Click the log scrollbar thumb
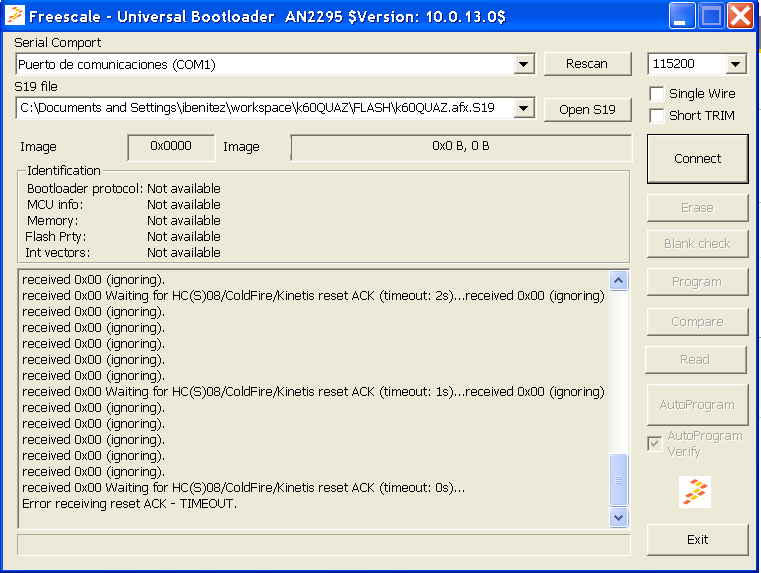Screen dimensions: 761x573 click(x=618, y=480)
